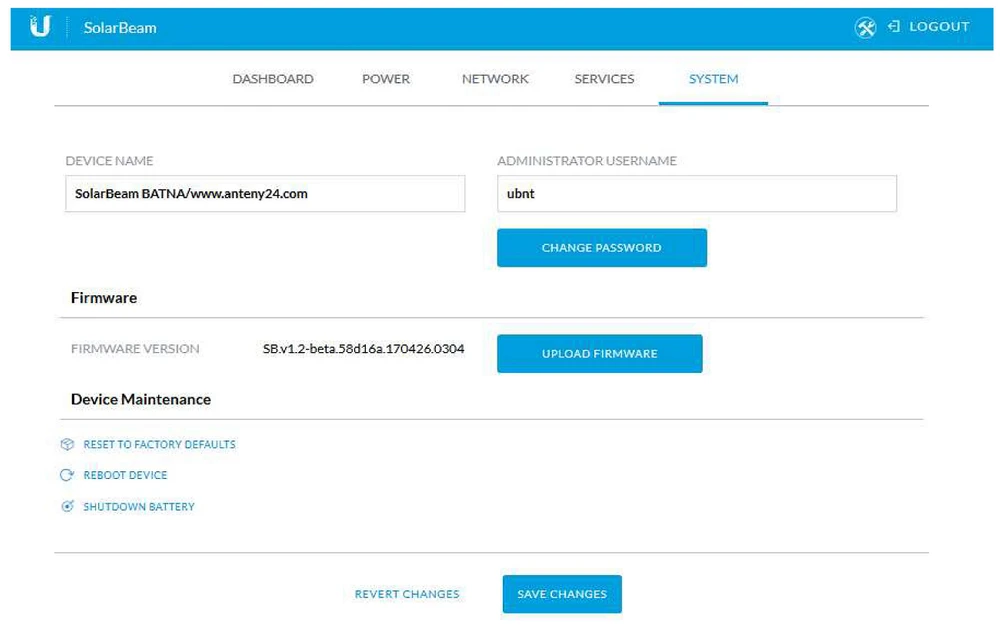Select the System tab
The width and height of the screenshot is (1000, 634).
pos(712,78)
